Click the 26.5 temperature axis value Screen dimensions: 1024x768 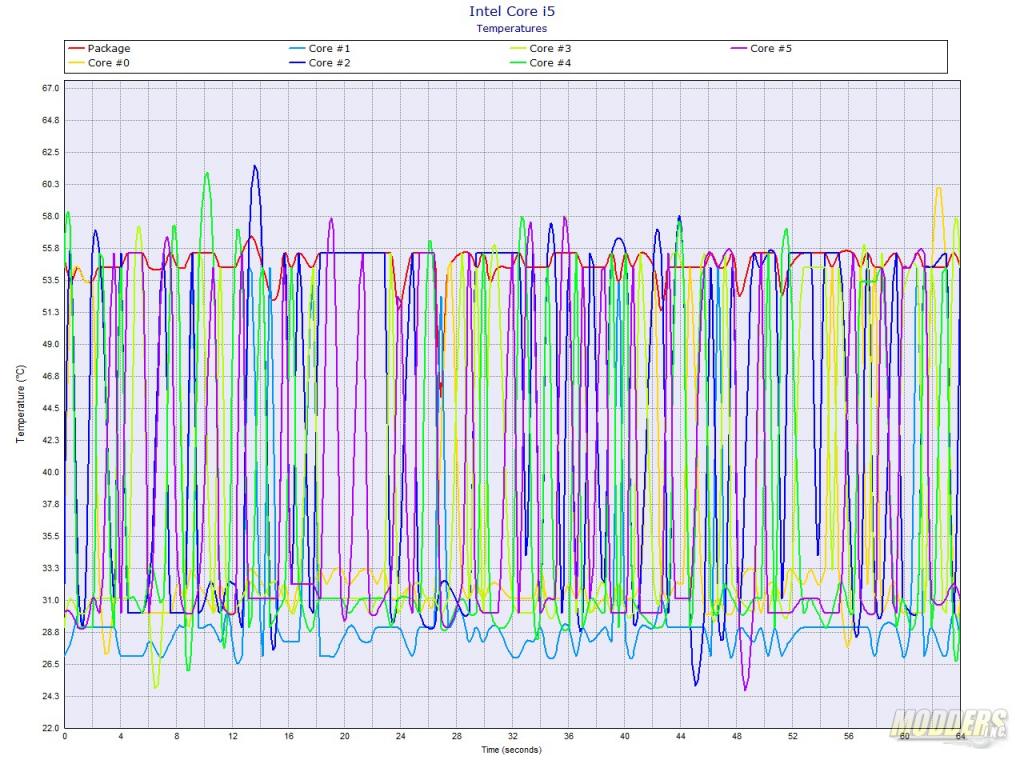(50, 664)
